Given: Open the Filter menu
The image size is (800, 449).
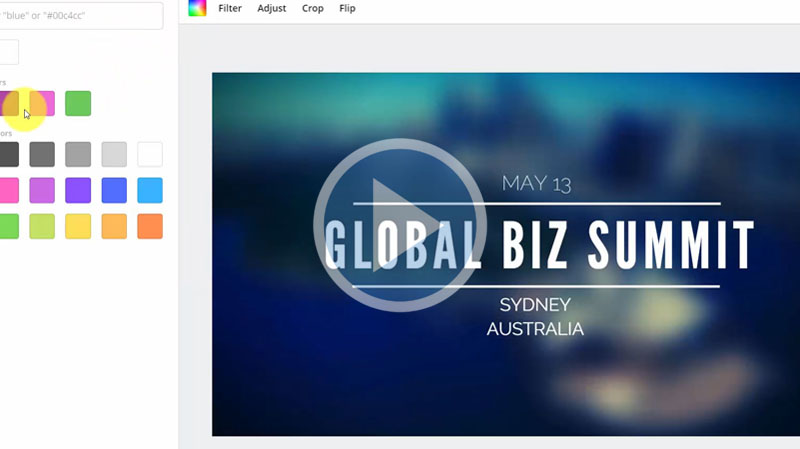Looking at the screenshot, I should (230, 8).
